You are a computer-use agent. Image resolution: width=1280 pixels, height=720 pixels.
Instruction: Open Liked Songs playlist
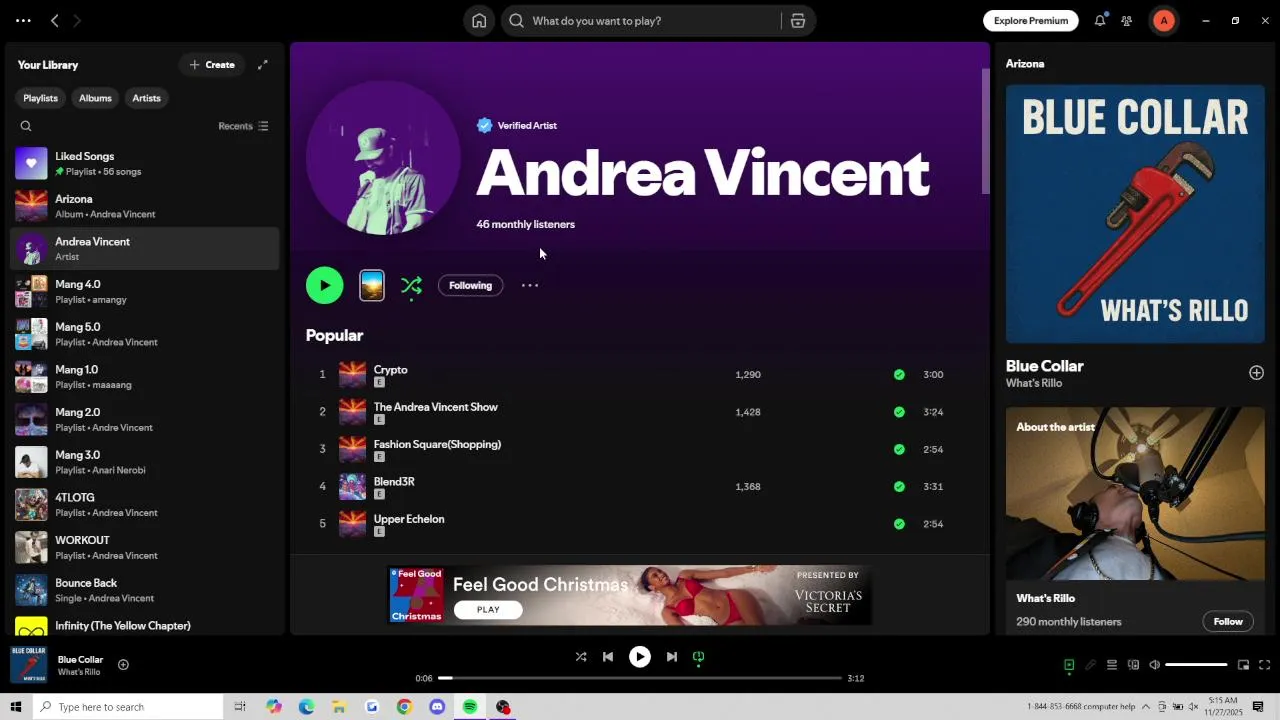click(x=144, y=164)
